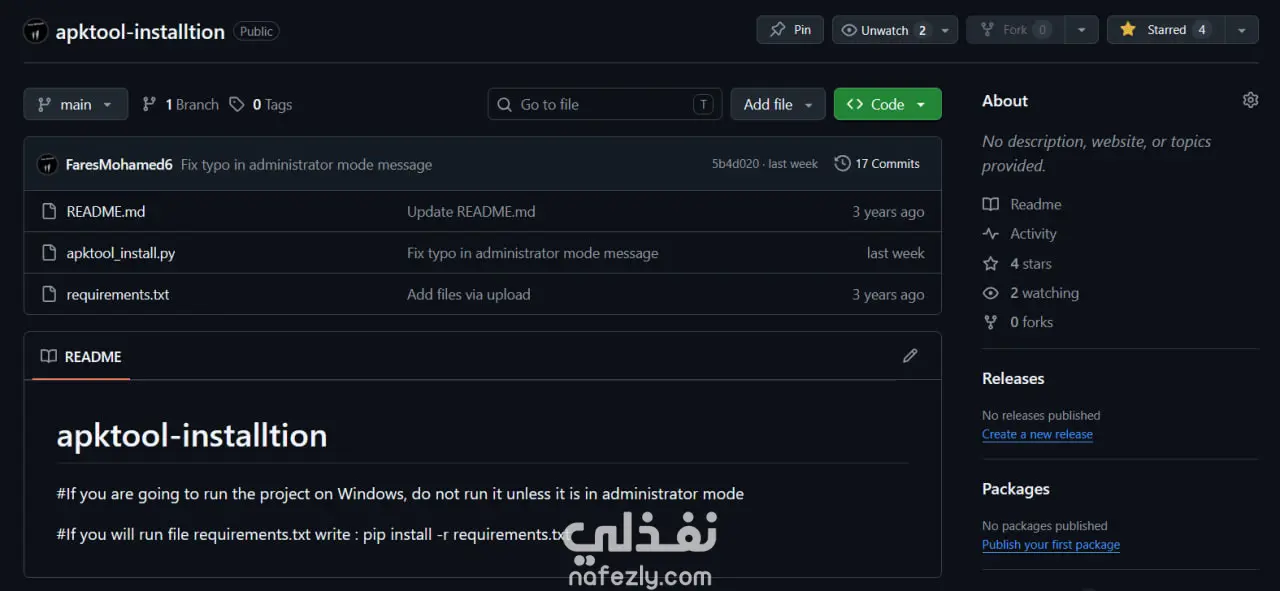
Task: Open the Packages heading link
Action: pos(1016,489)
